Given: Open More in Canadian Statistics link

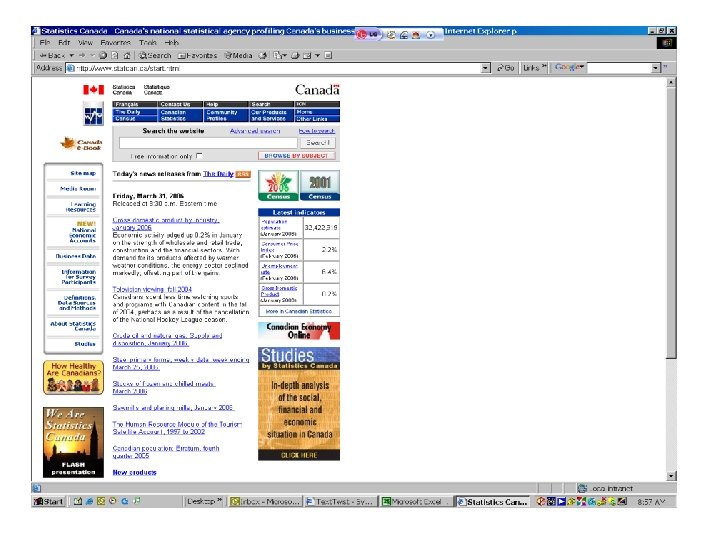Looking at the screenshot, I should point(299,311).
